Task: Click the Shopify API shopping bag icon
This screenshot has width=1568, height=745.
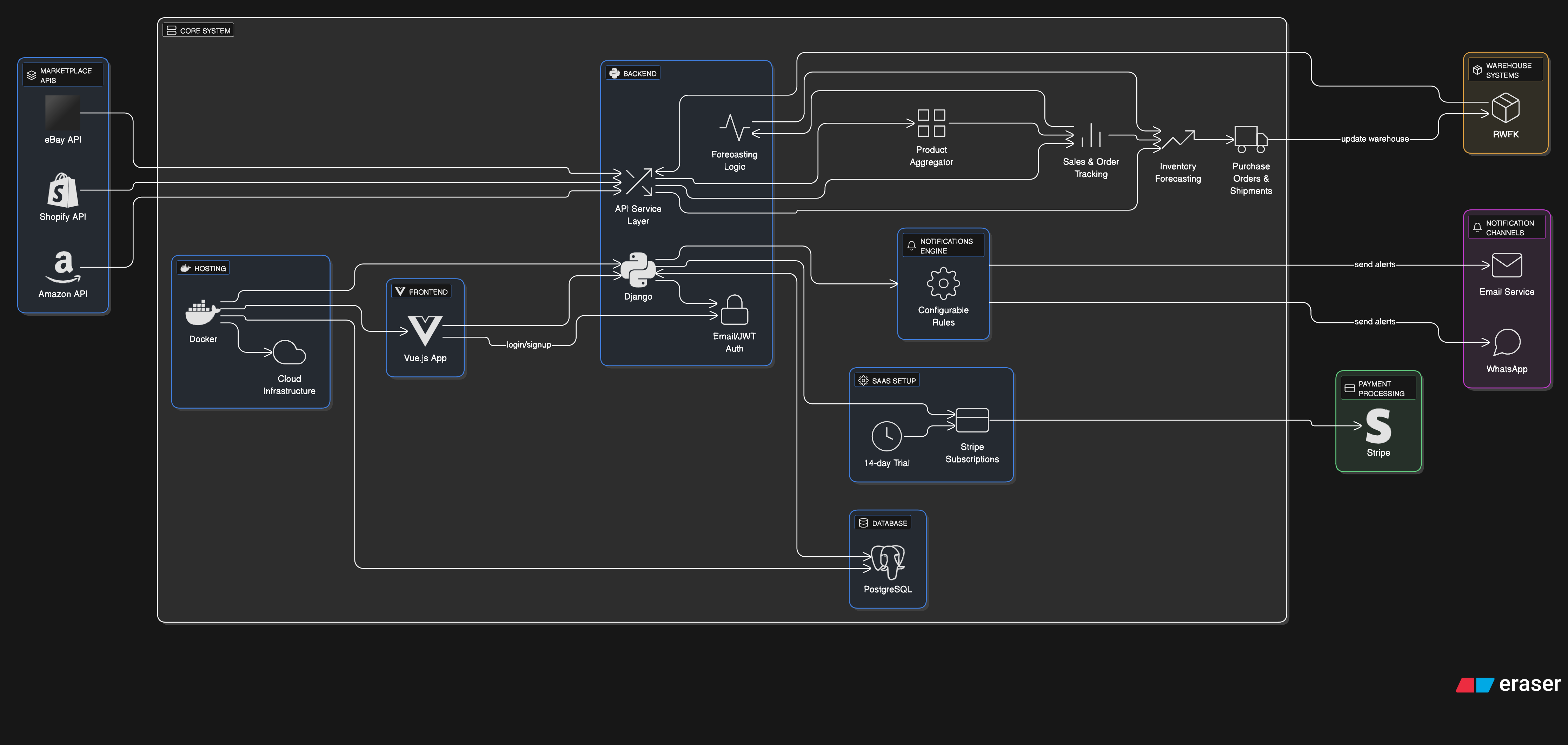Action: (63, 190)
